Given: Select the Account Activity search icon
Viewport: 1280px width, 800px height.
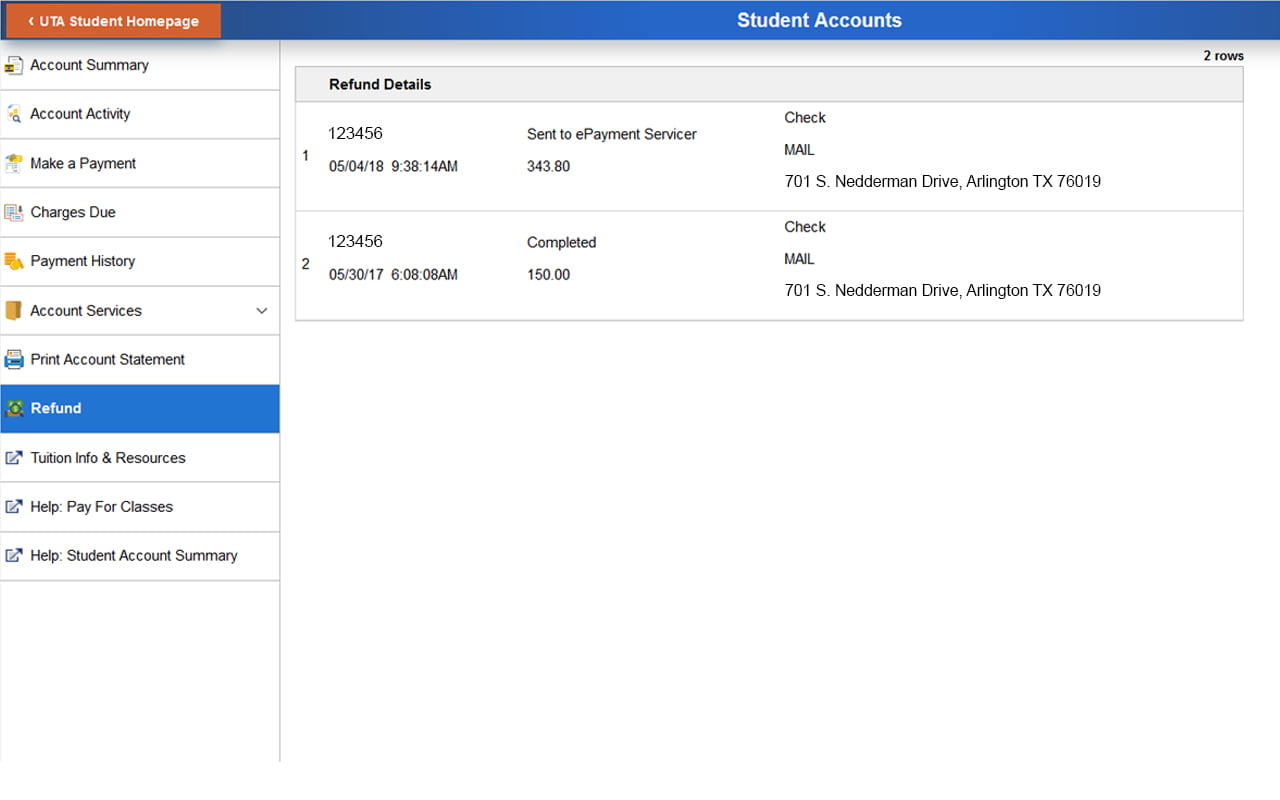Looking at the screenshot, I should pyautogui.click(x=15, y=113).
